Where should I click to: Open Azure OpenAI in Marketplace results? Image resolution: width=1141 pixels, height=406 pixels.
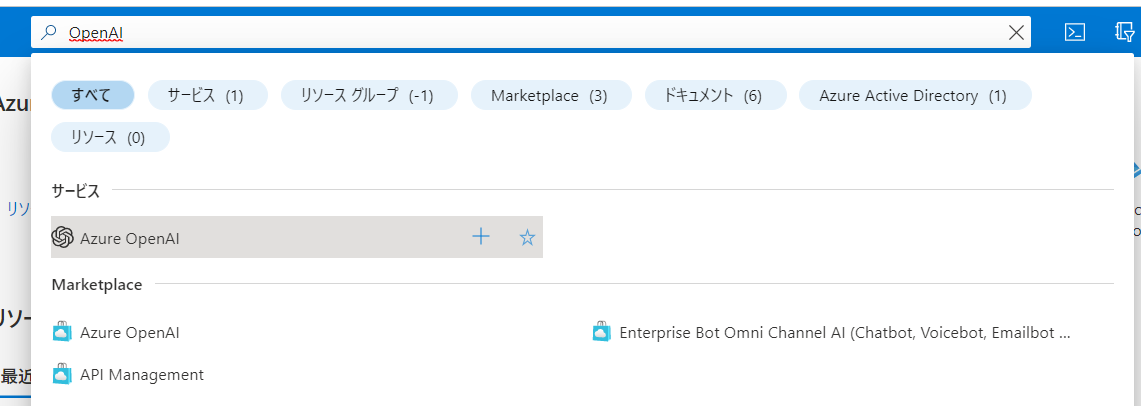click(x=130, y=333)
